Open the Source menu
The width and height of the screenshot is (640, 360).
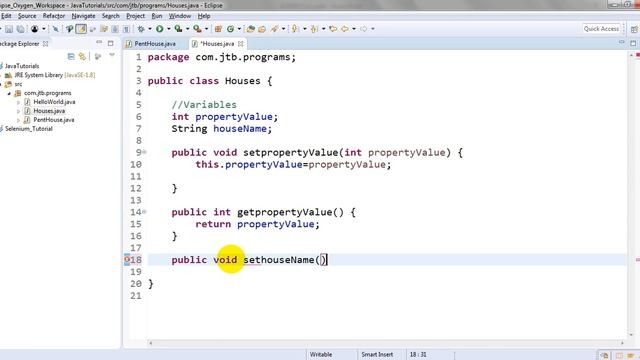pos(27,16)
